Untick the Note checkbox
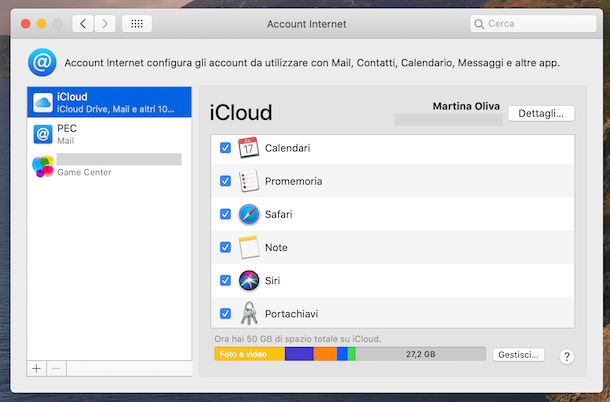 [x=225, y=247]
